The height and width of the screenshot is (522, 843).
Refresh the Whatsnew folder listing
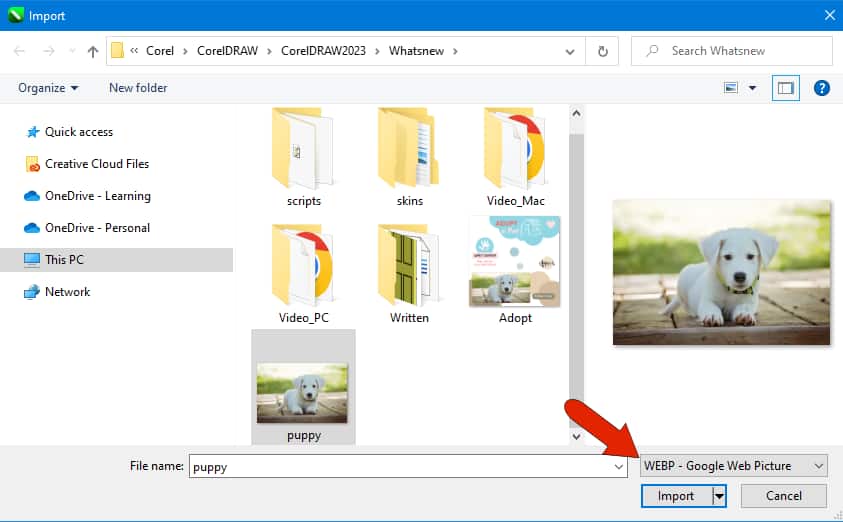[602, 51]
